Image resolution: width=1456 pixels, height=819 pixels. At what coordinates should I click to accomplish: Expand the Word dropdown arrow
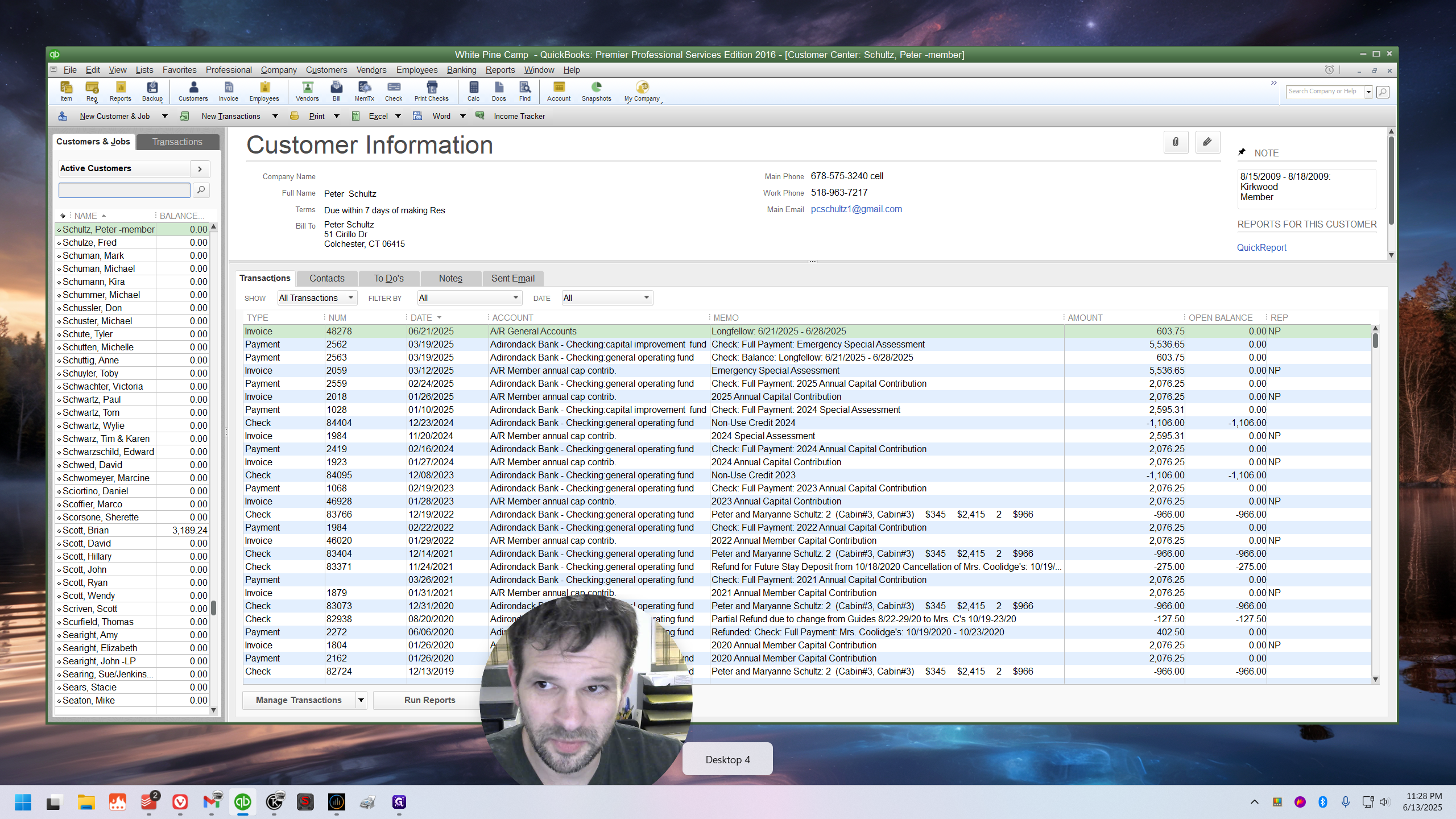coord(463,116)
